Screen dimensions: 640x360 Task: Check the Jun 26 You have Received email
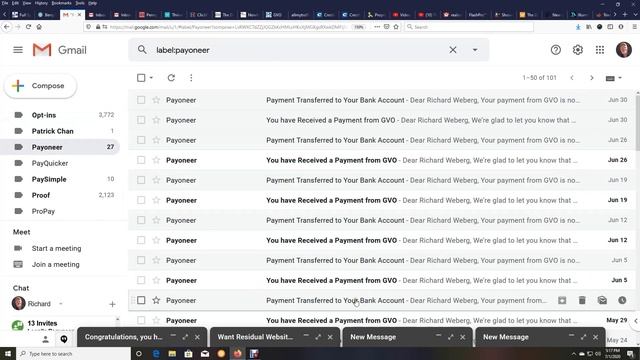tap(141, 160)
